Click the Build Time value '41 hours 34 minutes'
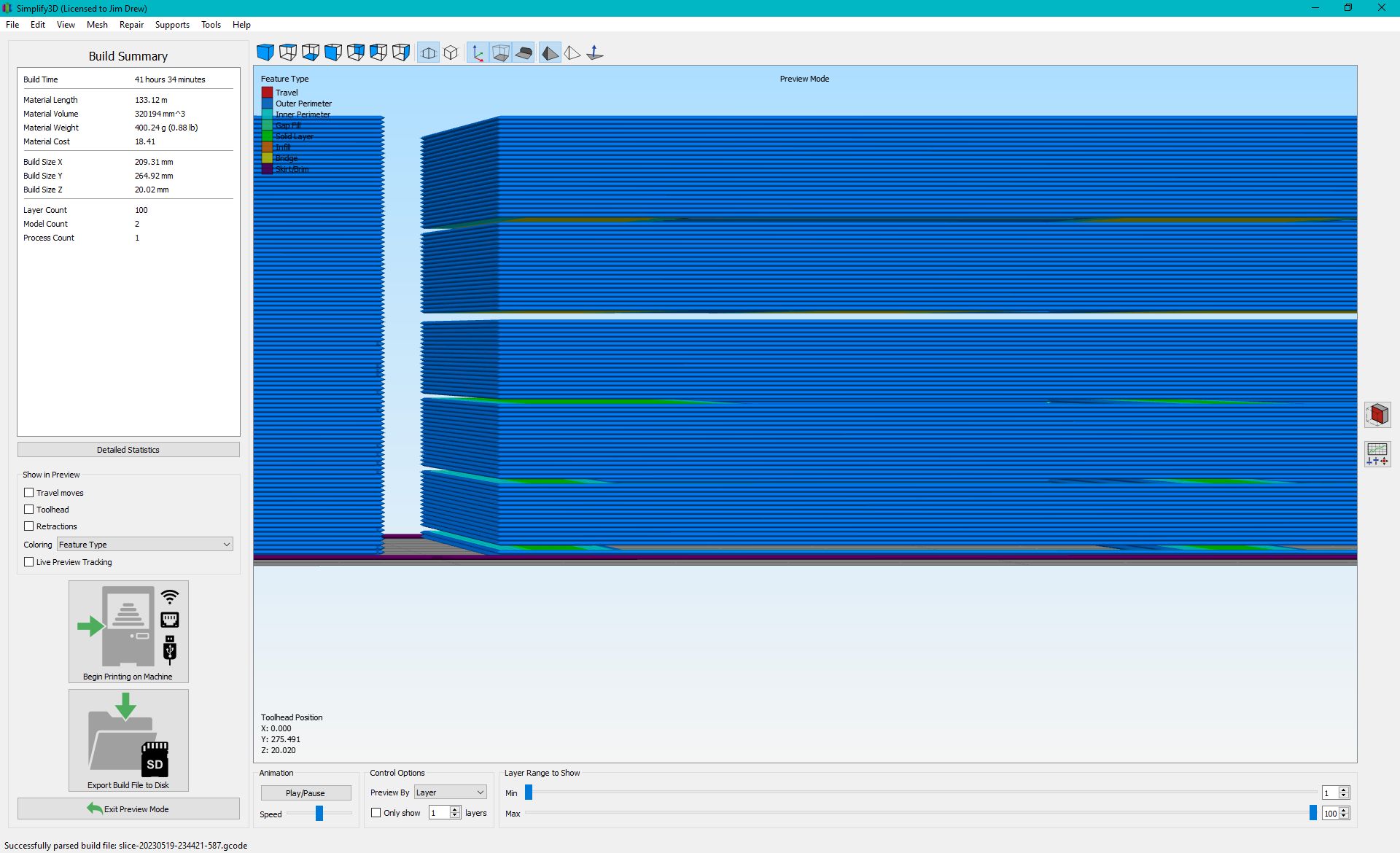The height and width of the screenshot is (853, 1400). (x=170, y=79)
